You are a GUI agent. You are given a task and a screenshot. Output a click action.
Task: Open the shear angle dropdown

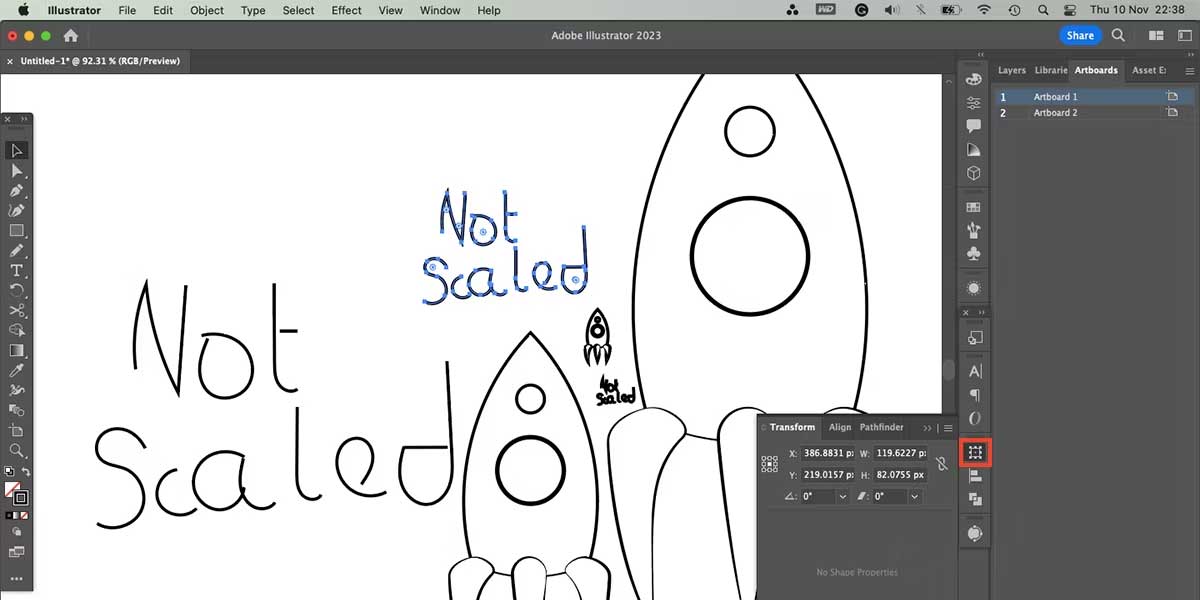click(918, 497)
